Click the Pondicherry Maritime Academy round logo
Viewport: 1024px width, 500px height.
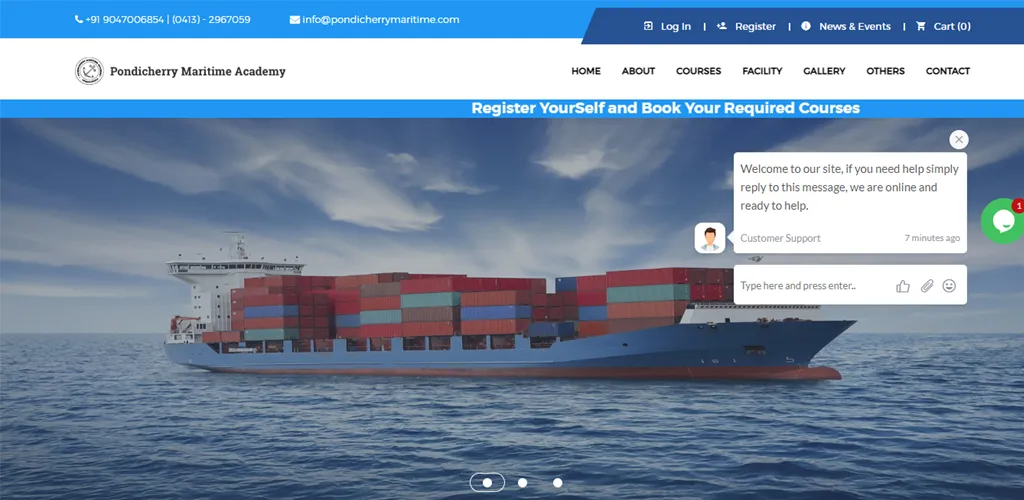click(89, 71)
